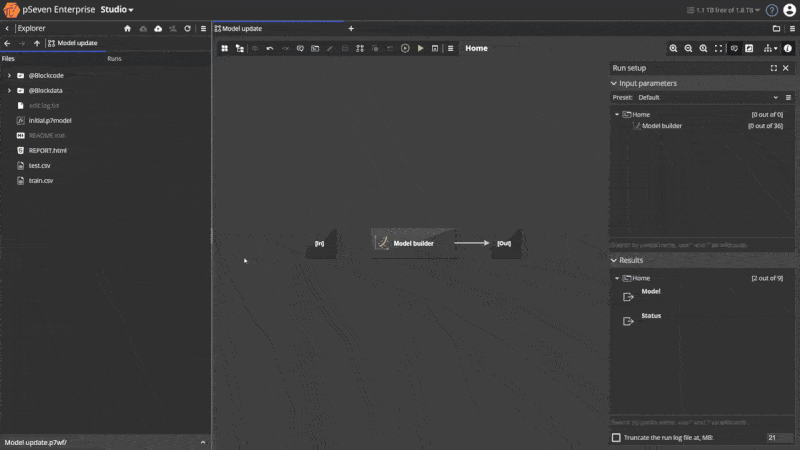Open the workflow toolbar hamburger menu

(x=451, y=48)
